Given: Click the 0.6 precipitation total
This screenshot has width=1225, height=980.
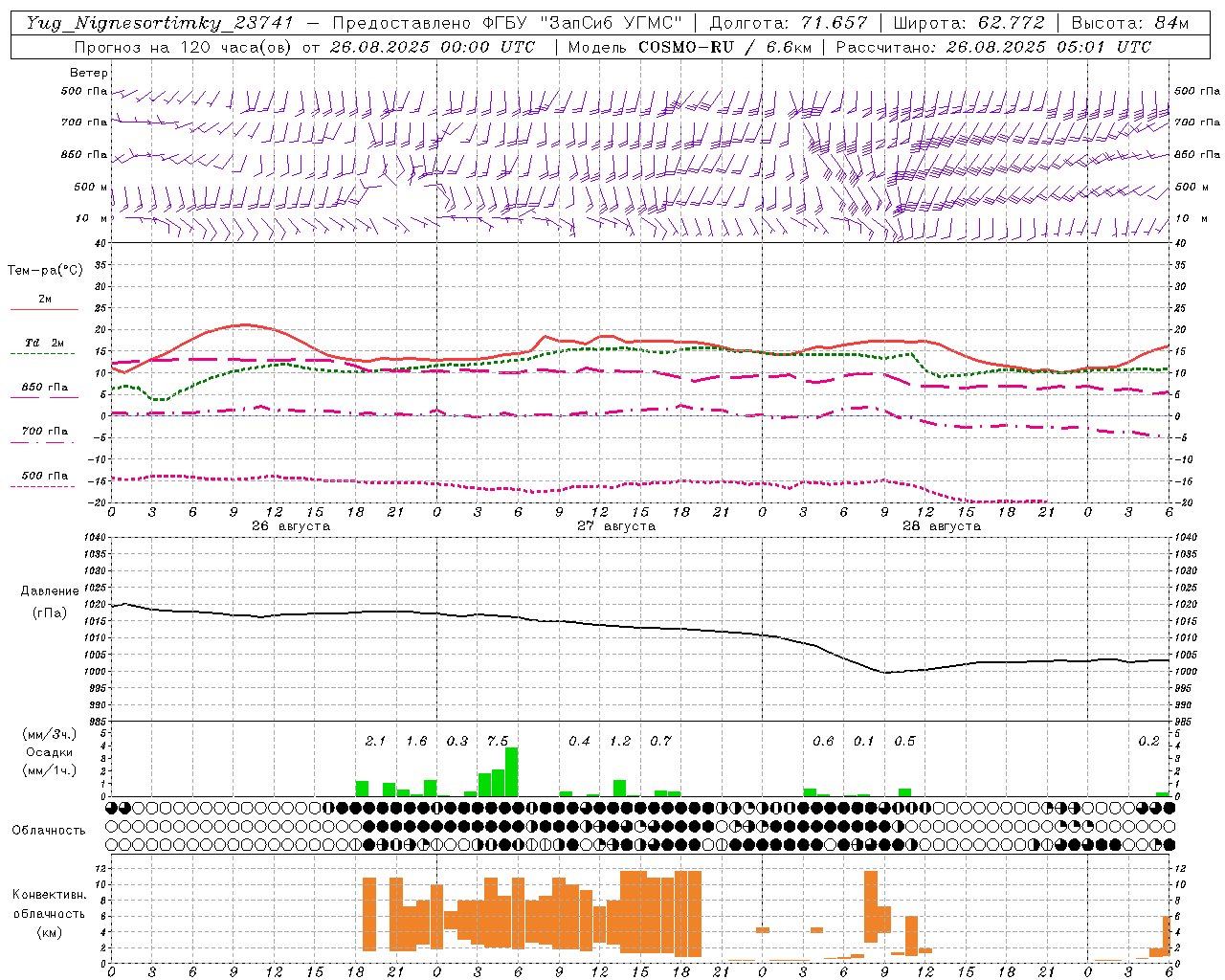Looking at the screenshot, I should click(x=823, y=741).
